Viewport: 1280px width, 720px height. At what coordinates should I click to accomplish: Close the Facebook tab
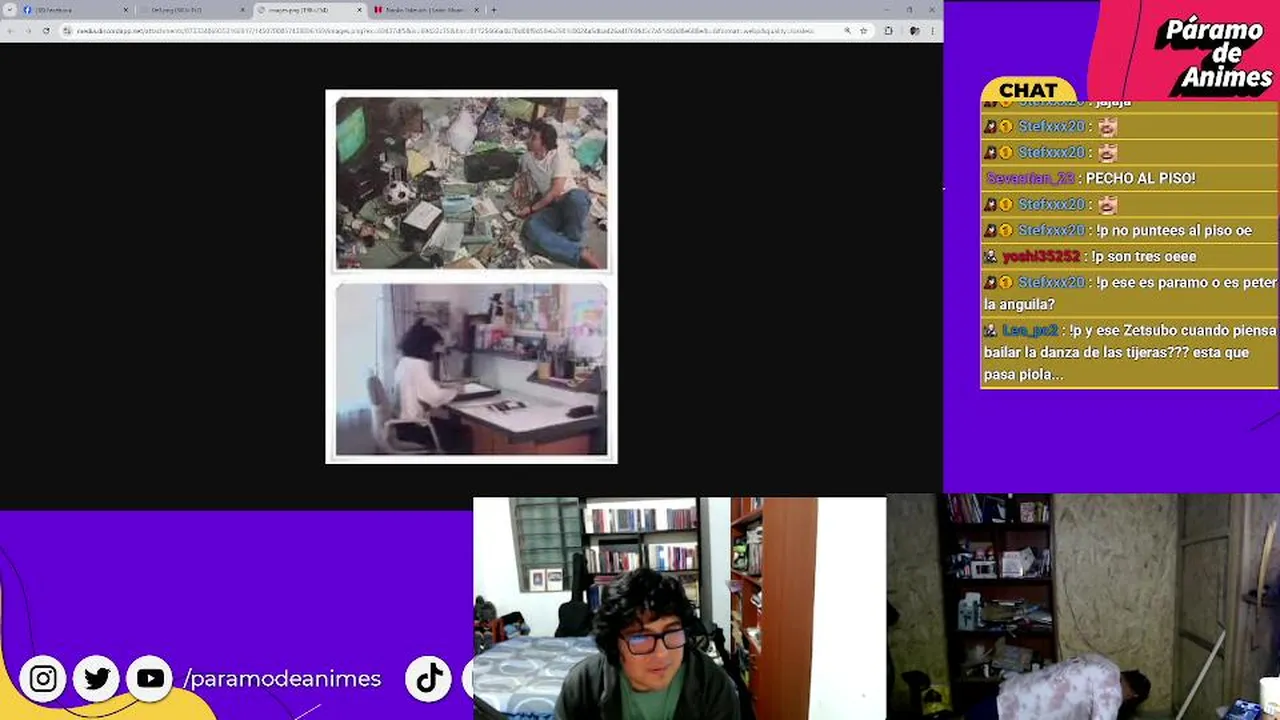[126, 10]
